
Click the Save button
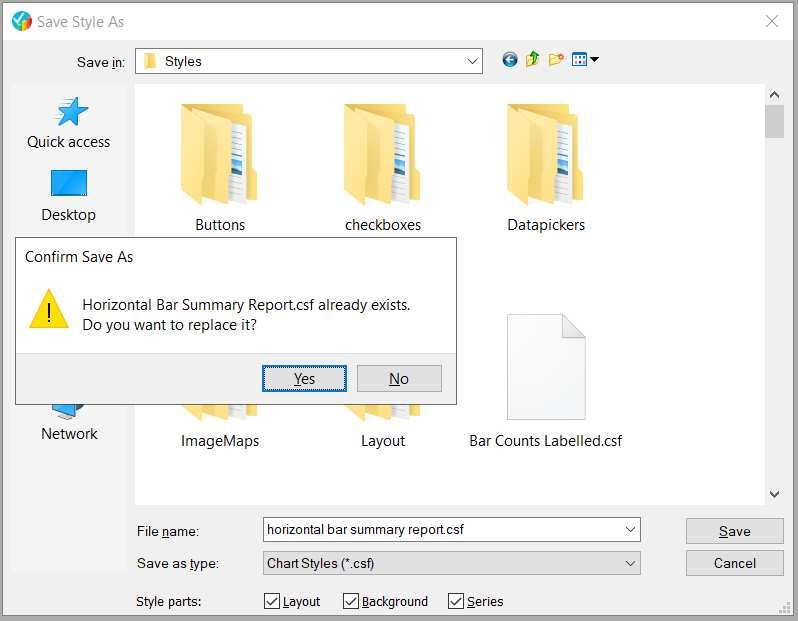[x=734, y=531]
